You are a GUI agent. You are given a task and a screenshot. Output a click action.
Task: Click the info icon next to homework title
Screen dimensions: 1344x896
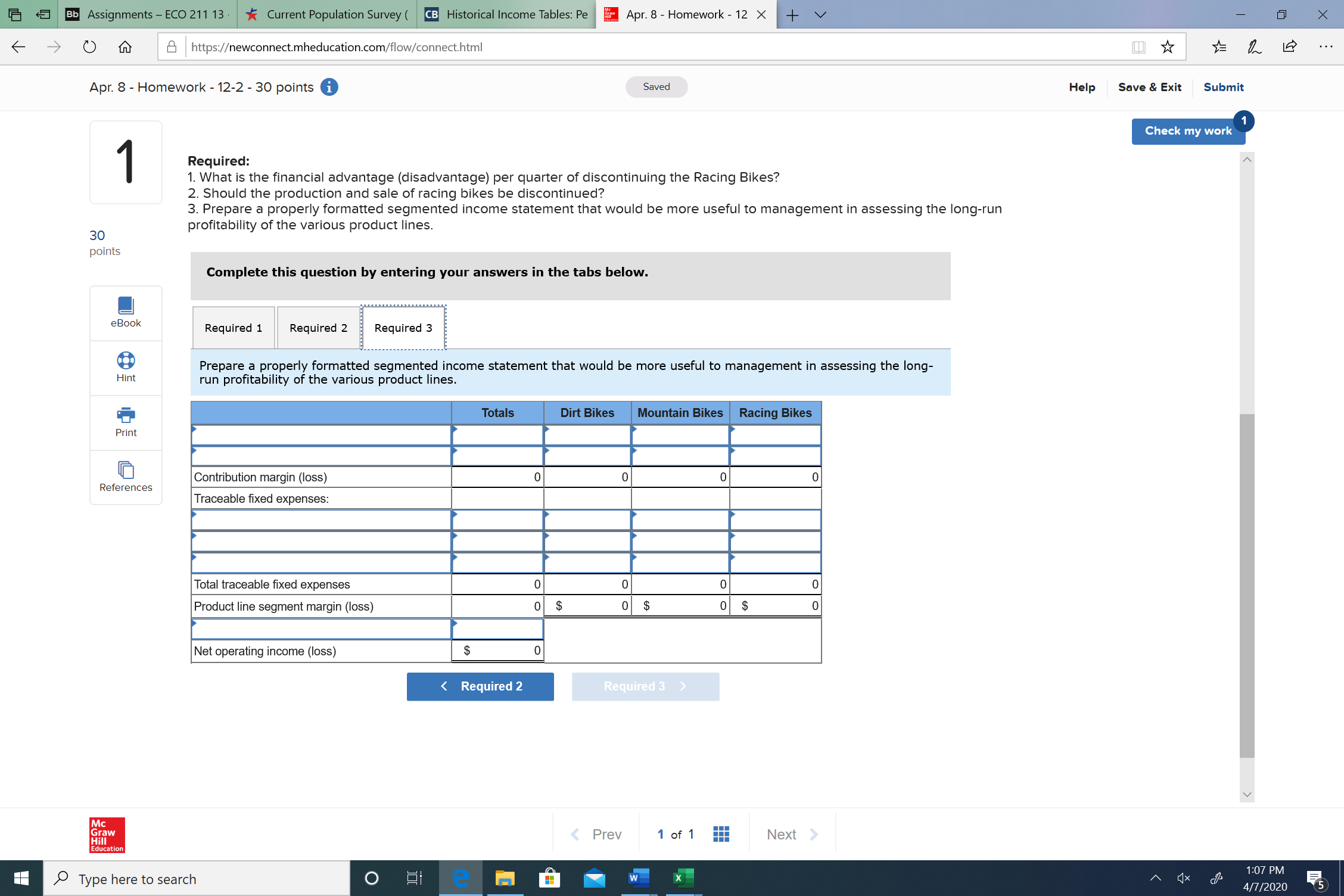[x=328, y=87]
